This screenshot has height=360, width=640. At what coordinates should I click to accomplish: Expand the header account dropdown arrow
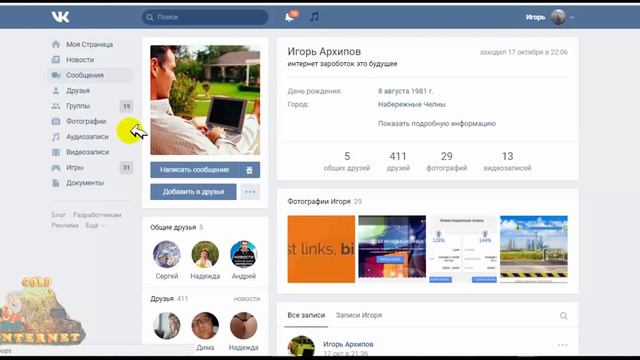[x=572, y=18]
